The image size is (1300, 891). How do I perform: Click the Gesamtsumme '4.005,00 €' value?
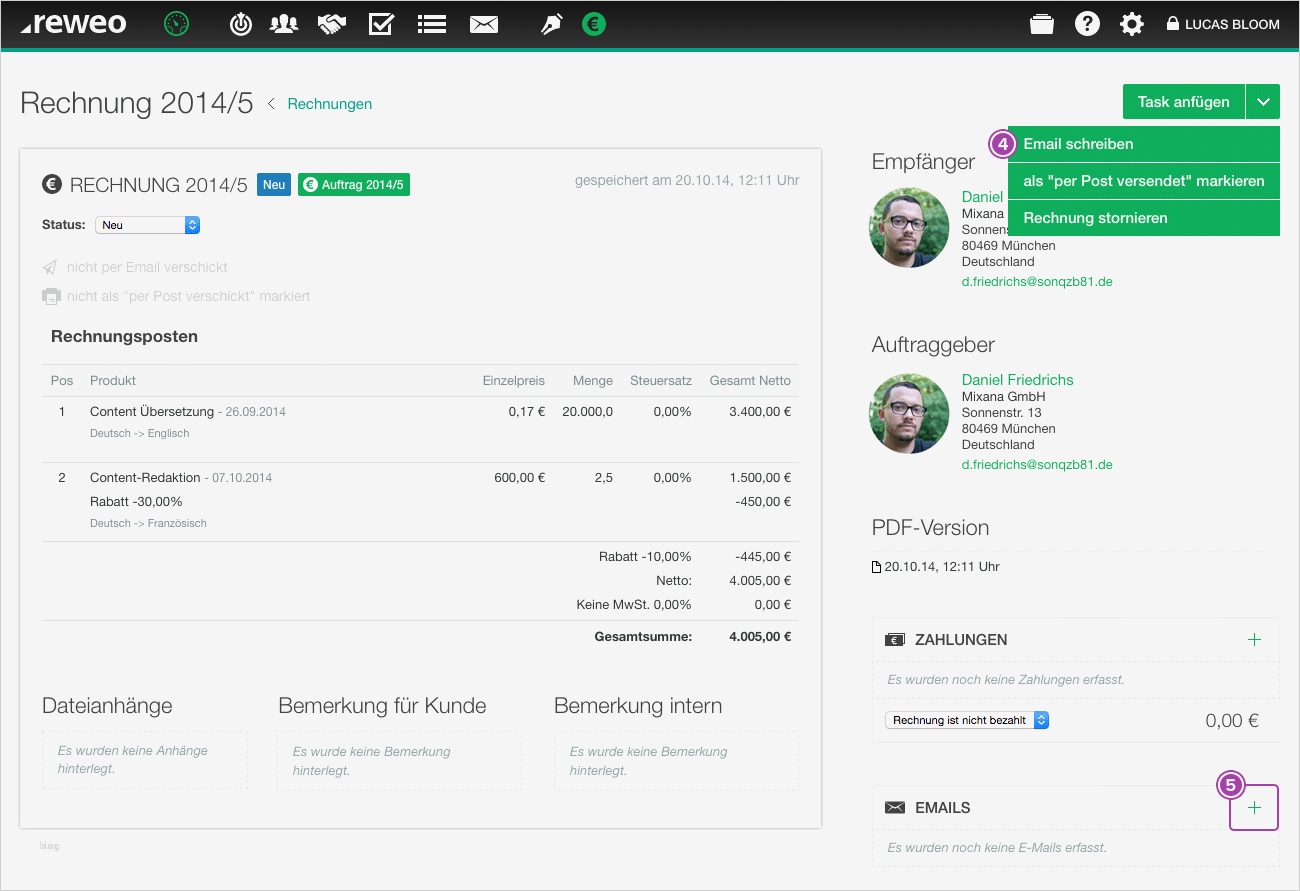(760, 636)
